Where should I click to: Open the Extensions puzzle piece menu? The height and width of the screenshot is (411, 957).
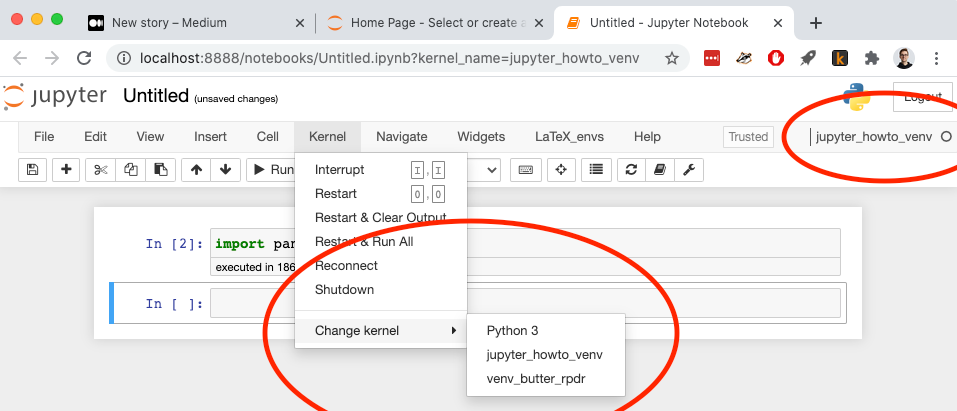tap(872, 58)
